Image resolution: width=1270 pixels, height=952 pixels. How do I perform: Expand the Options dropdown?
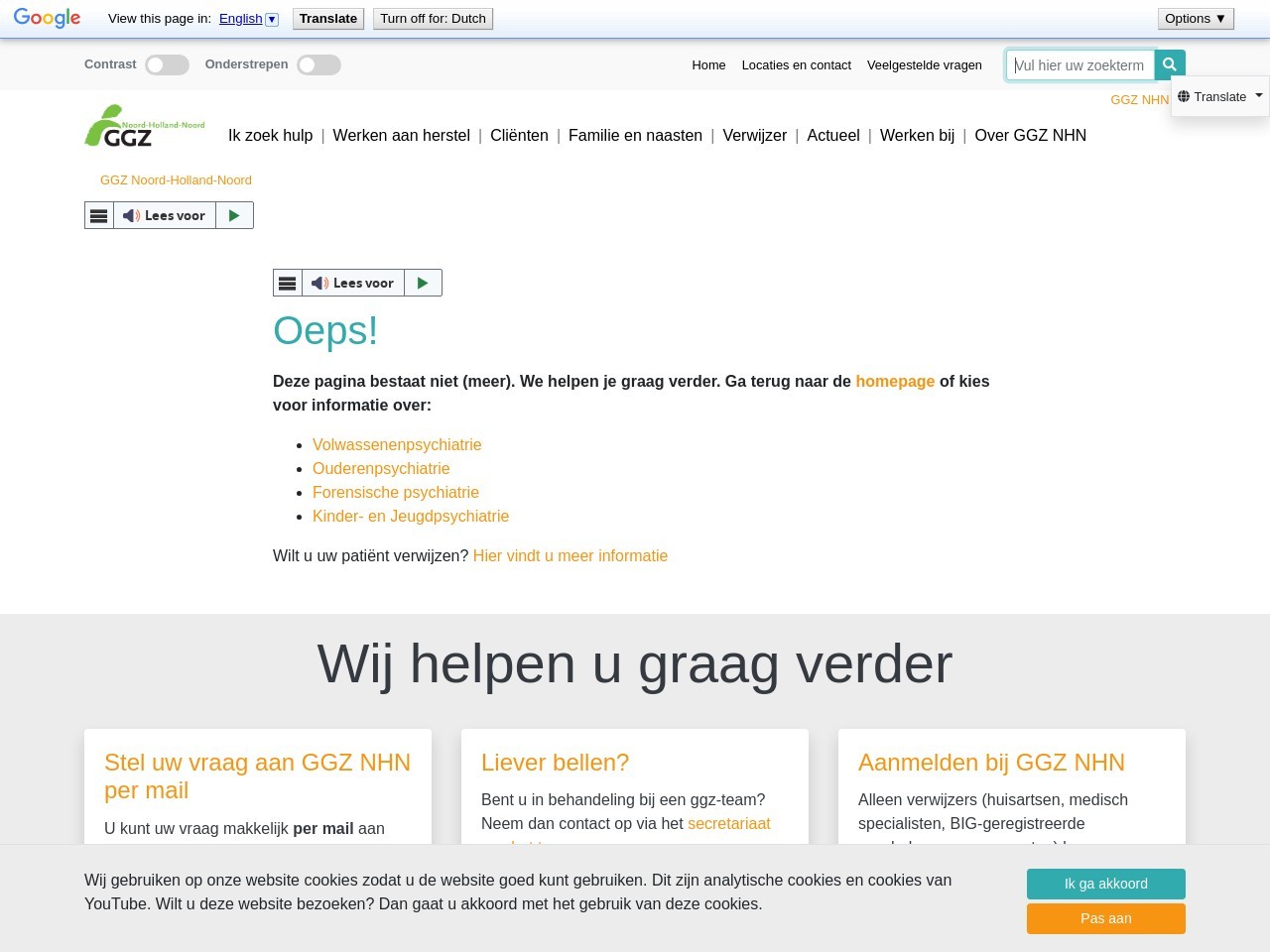(1195, 18)
